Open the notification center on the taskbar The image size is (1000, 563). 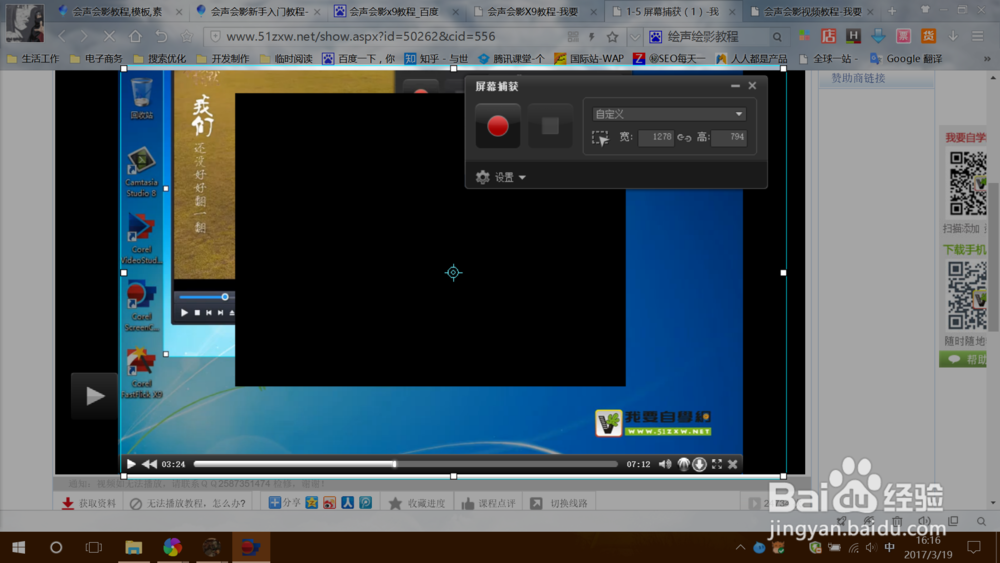pyautogui.click(x=974, y=547)
